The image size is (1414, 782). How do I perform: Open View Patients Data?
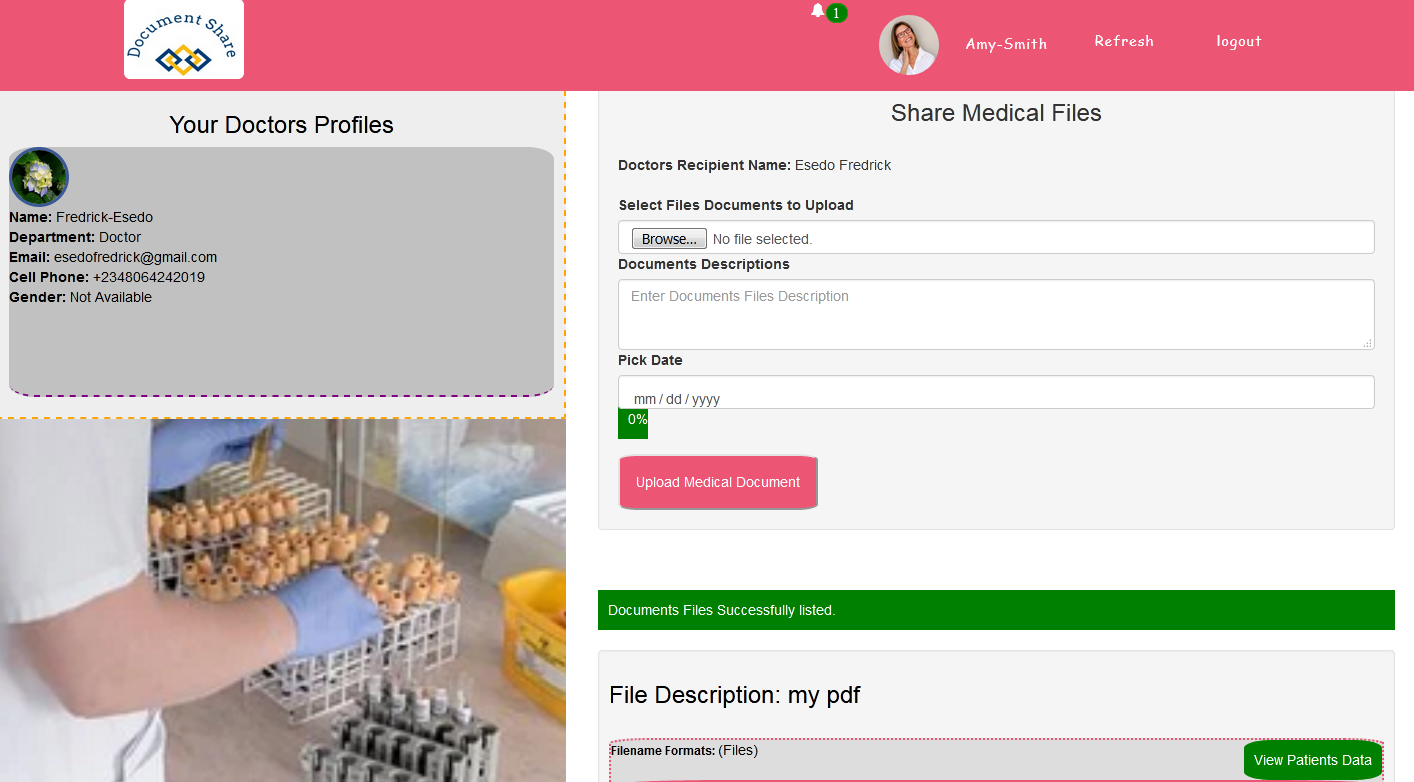[x=1312, y=760]
